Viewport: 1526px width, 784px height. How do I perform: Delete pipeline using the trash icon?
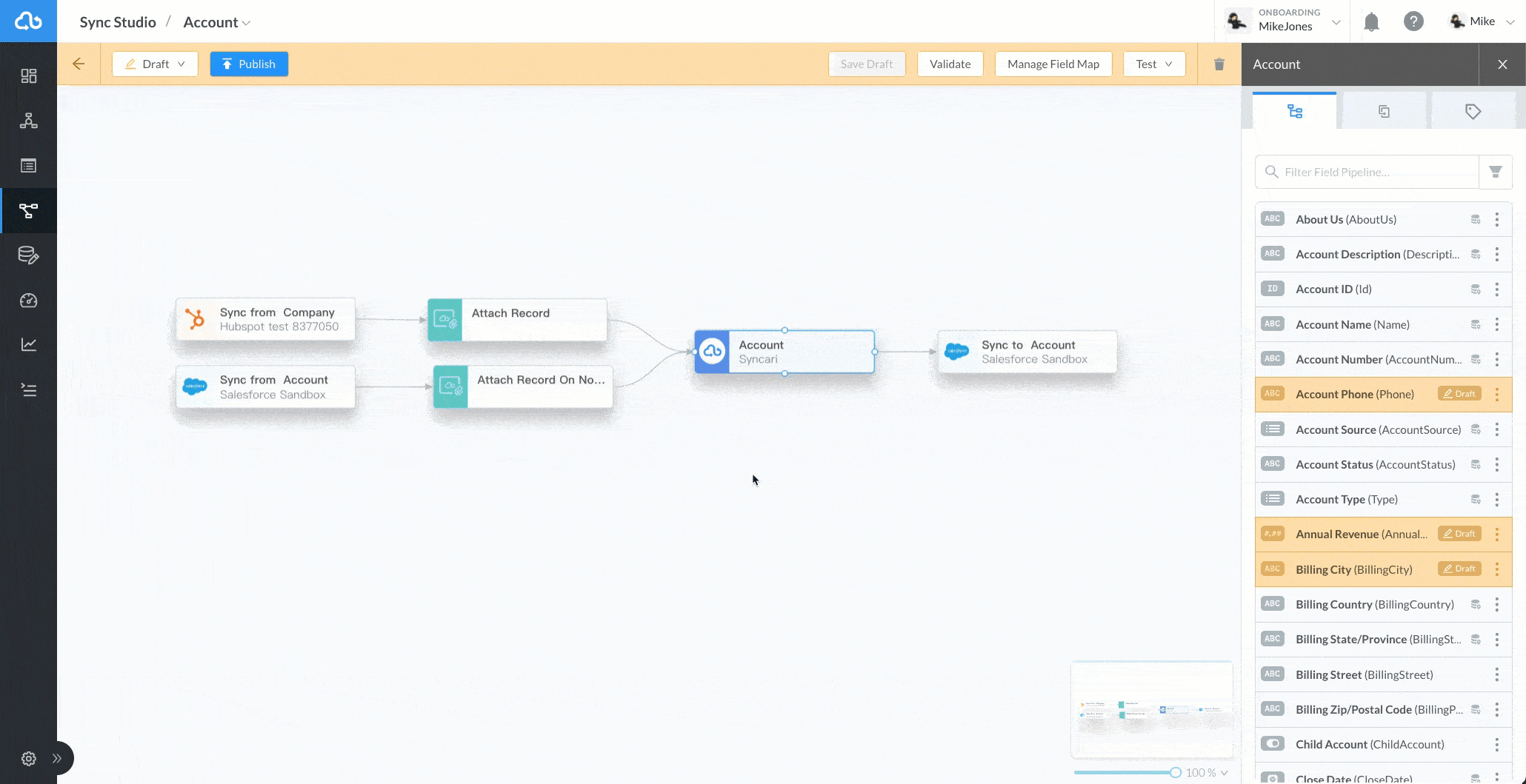1219,64
